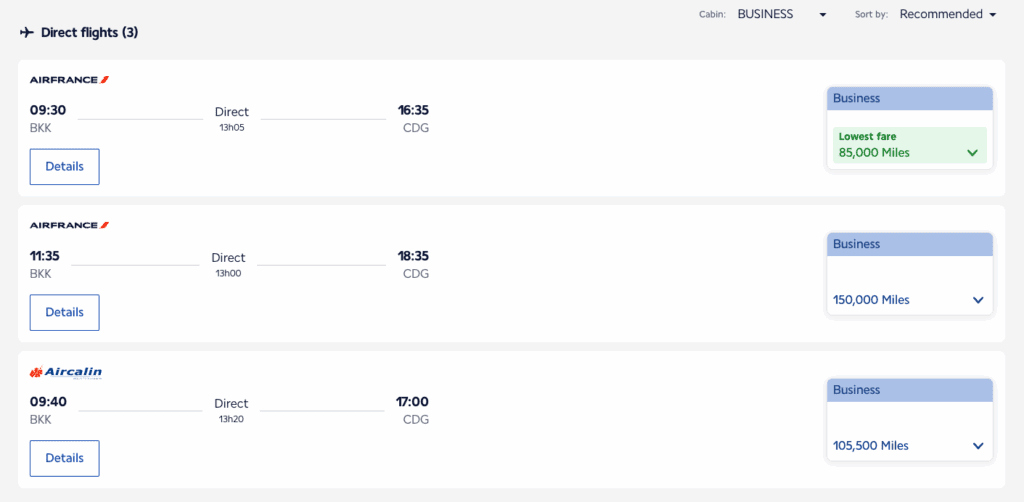Image resolution: width=1024 pixels, height=502 pixels.
Task: Select the Business header on the 85,000 Miles card
Action: [x=909, y=98]
